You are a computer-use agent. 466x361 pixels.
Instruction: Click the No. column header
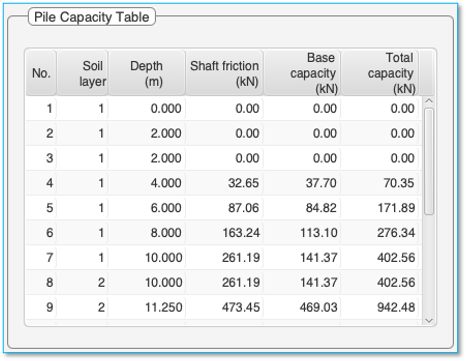point(41,73)
